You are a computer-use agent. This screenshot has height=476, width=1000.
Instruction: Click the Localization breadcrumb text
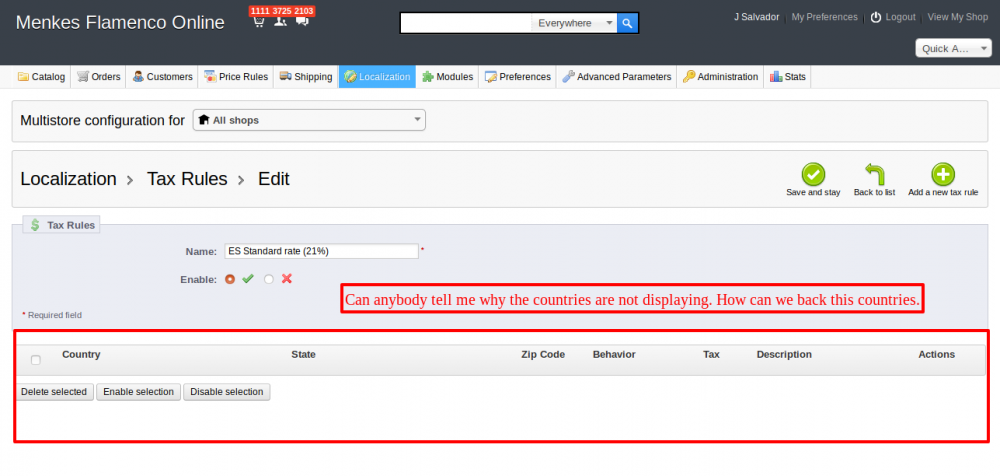[68, 179]
